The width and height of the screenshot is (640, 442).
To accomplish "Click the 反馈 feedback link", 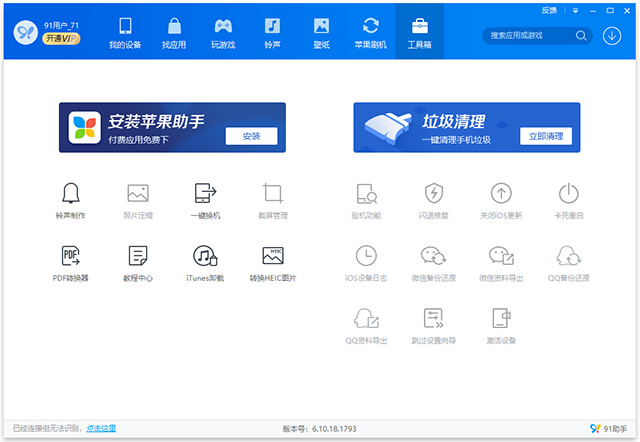I will tap(549, 11).
